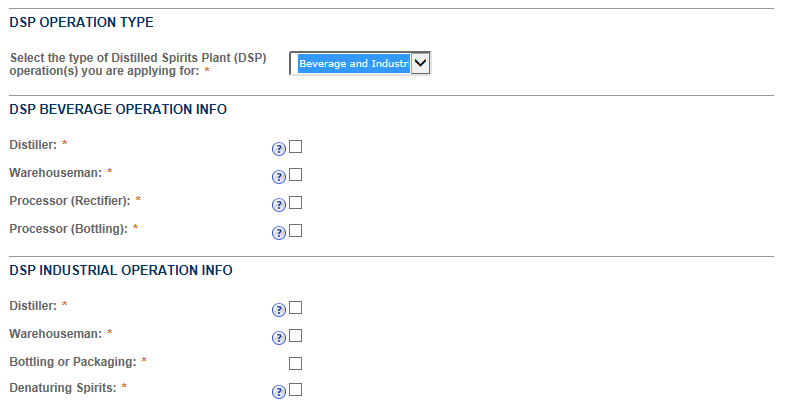
Task: Click the 'Bottling or Packaging:' label text
Action: 70,360
